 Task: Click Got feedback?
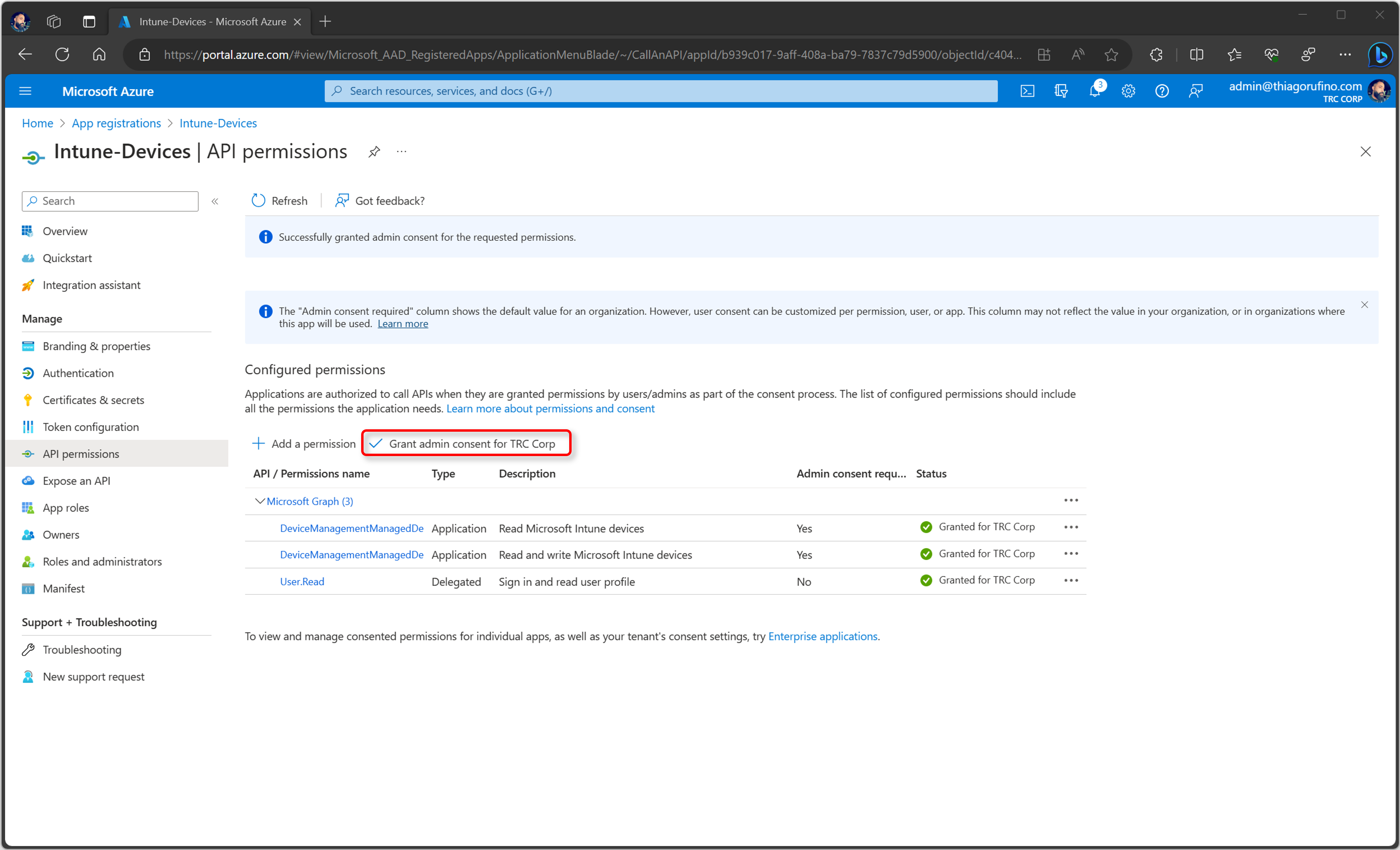(x=380, y=201)
